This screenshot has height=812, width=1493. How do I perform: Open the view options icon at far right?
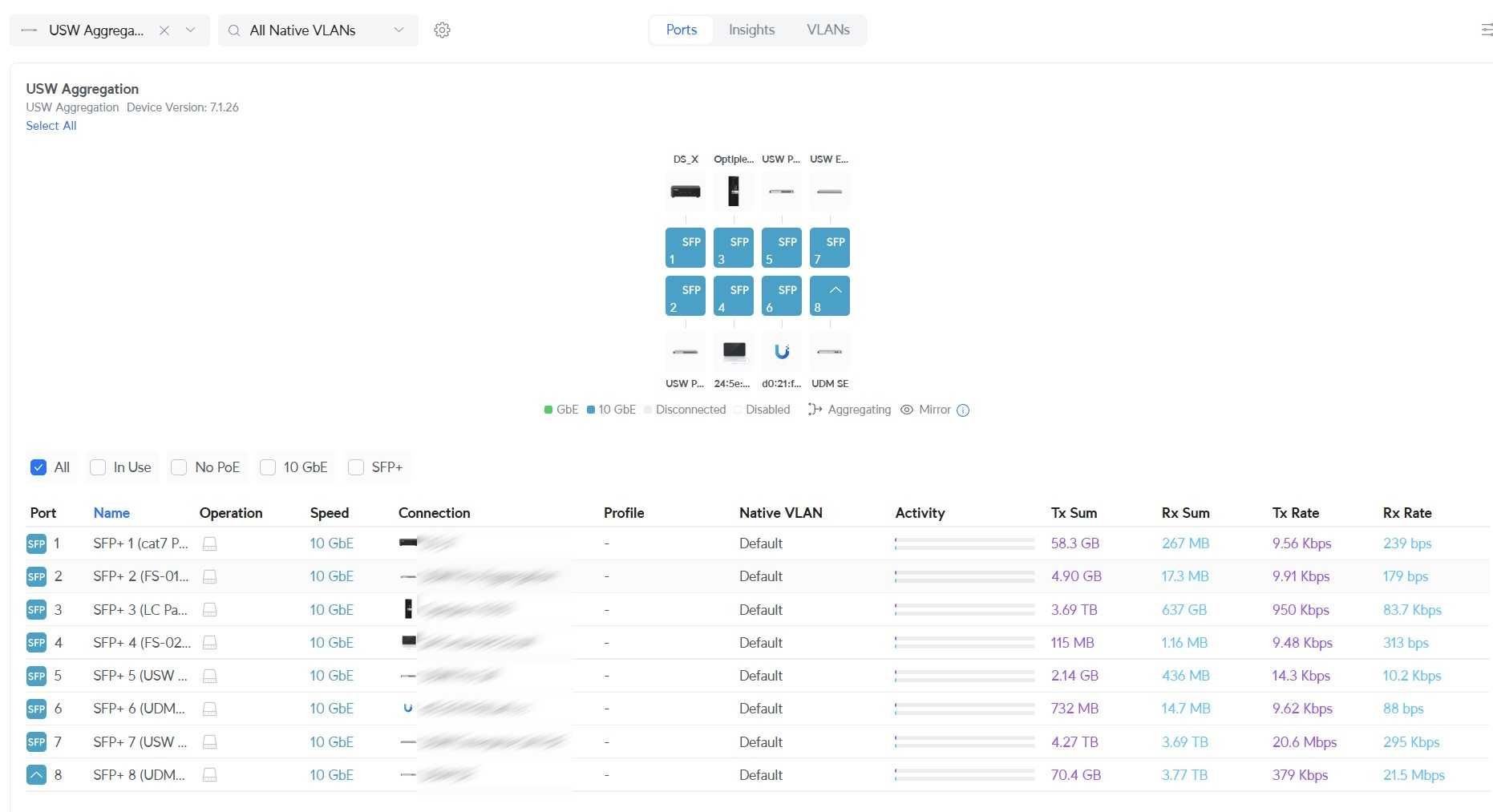[1486, 30]
